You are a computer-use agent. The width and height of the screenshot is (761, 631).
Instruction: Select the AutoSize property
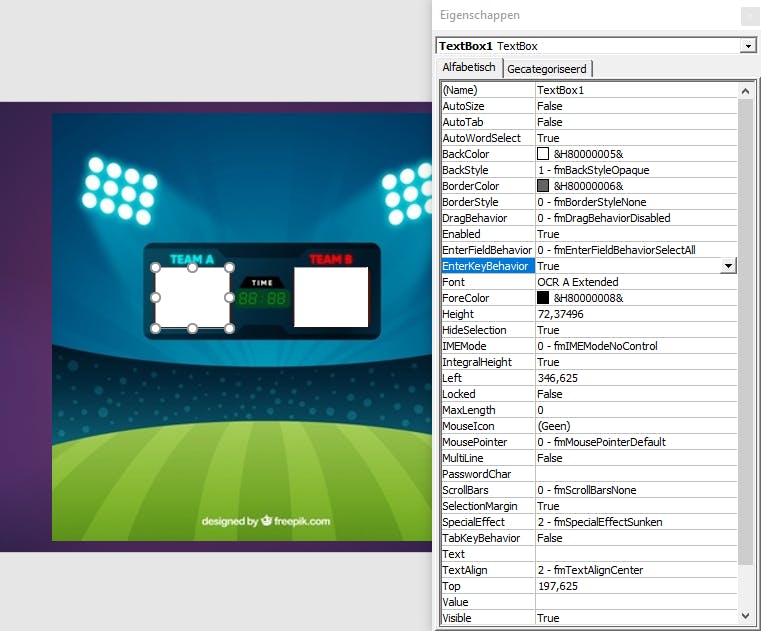pyautogui.click(x=488, y=106)
